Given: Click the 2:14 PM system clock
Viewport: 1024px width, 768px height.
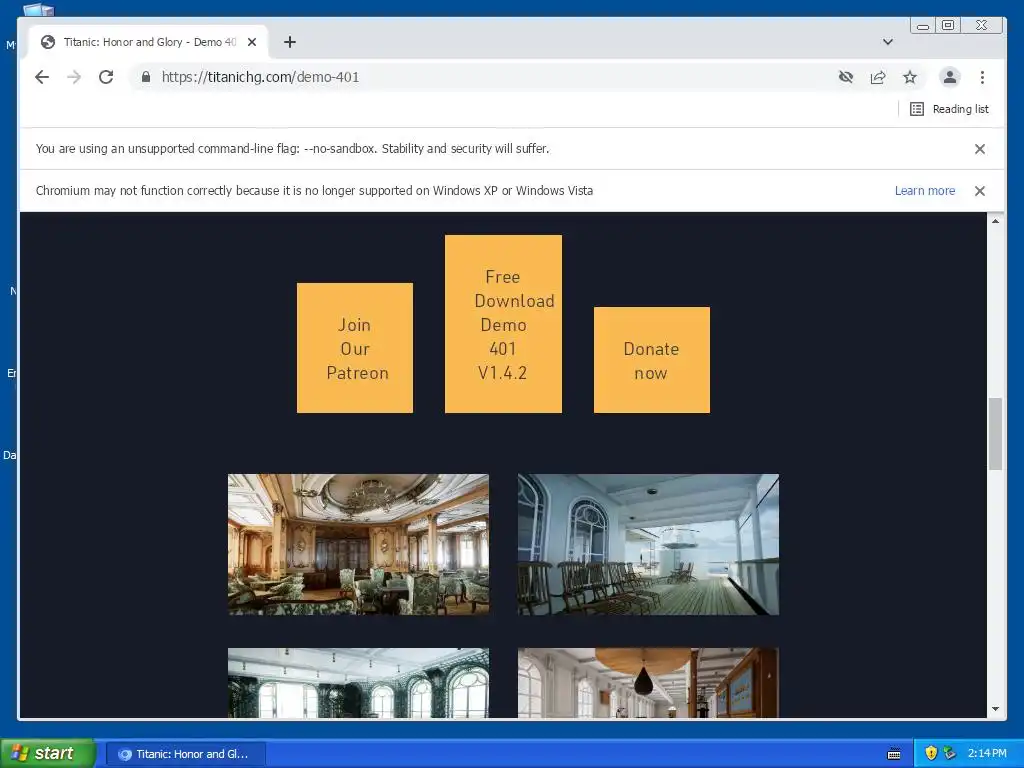Looking at the screenshot, I should point(987,754).
